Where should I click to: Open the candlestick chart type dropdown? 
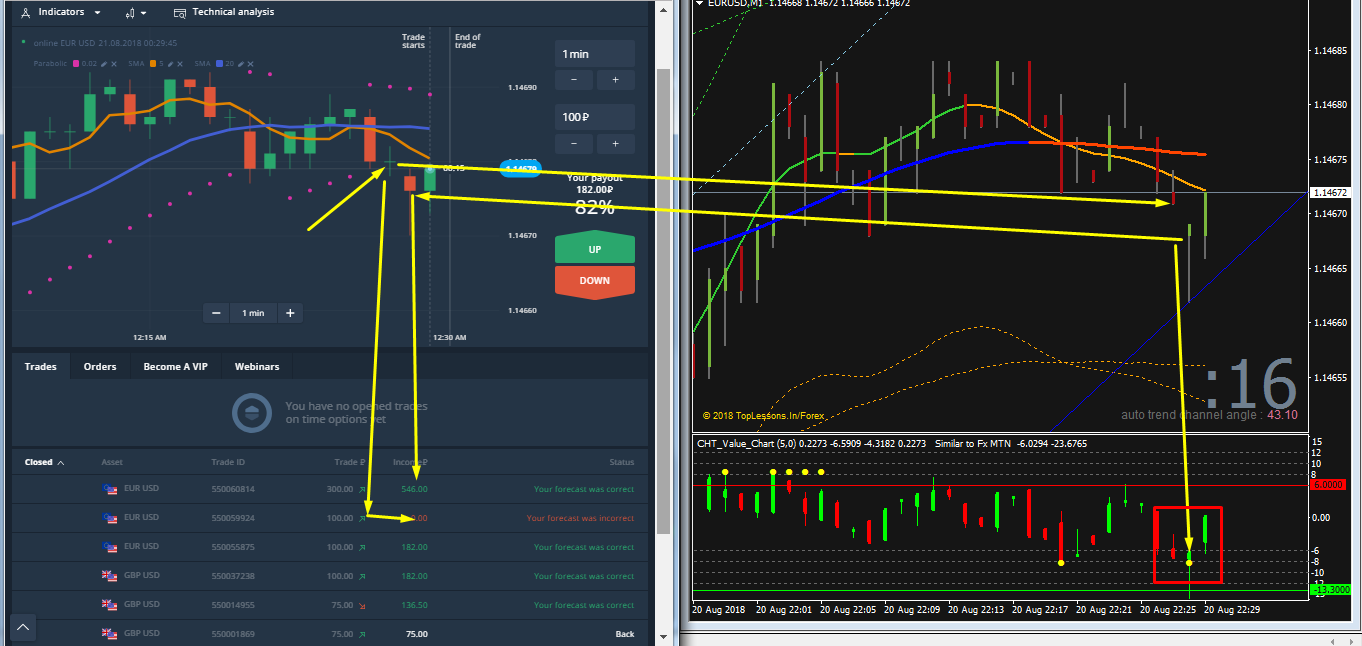point(136,12)
